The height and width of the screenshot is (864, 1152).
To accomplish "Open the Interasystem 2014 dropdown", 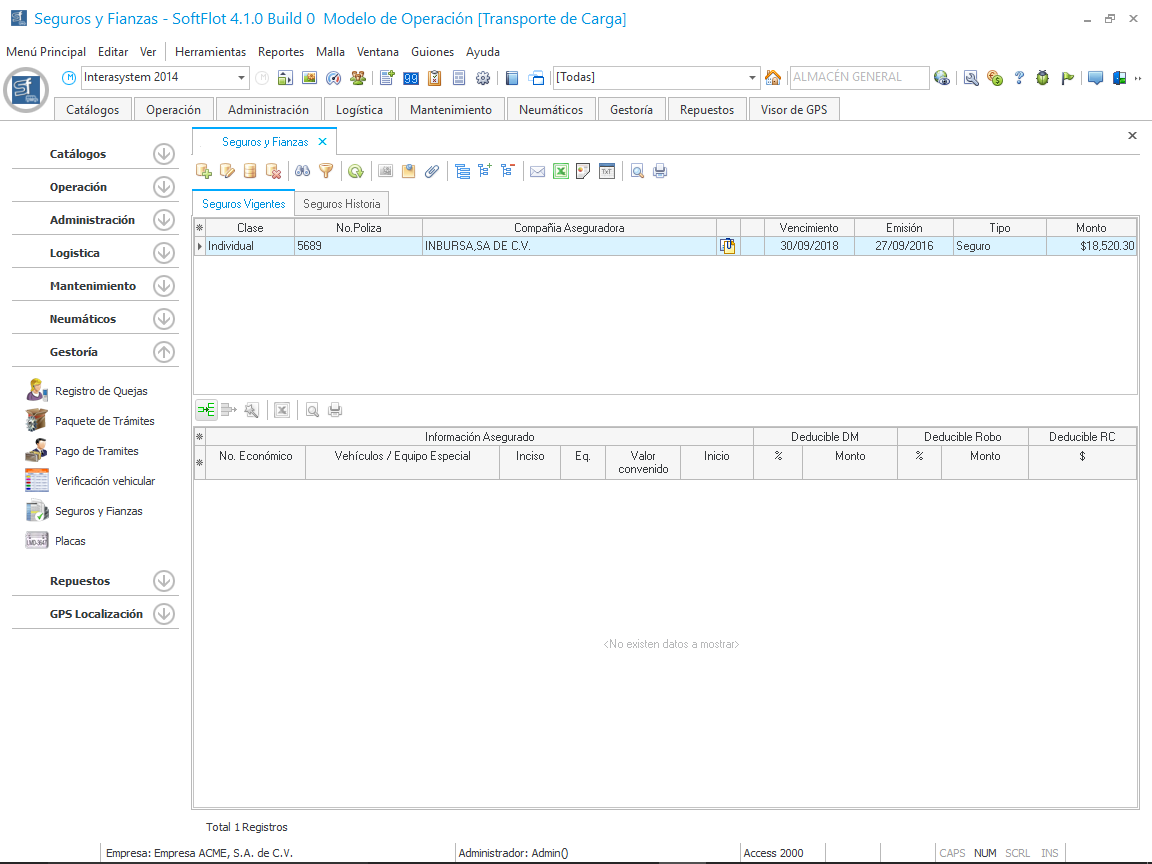I will point(242,78).
